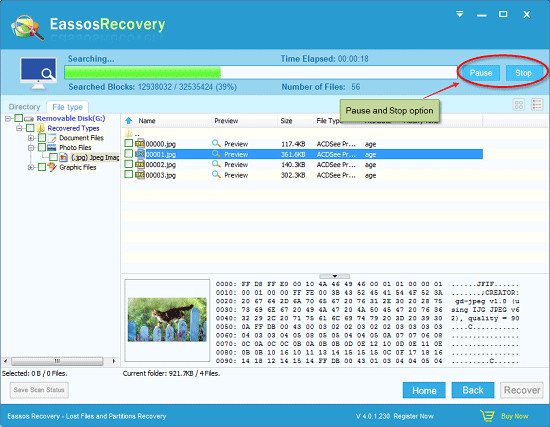The width and height of the screenshot is (550, 427).
Task: Select the Photo Files tree label
Action: click(75, 148)
